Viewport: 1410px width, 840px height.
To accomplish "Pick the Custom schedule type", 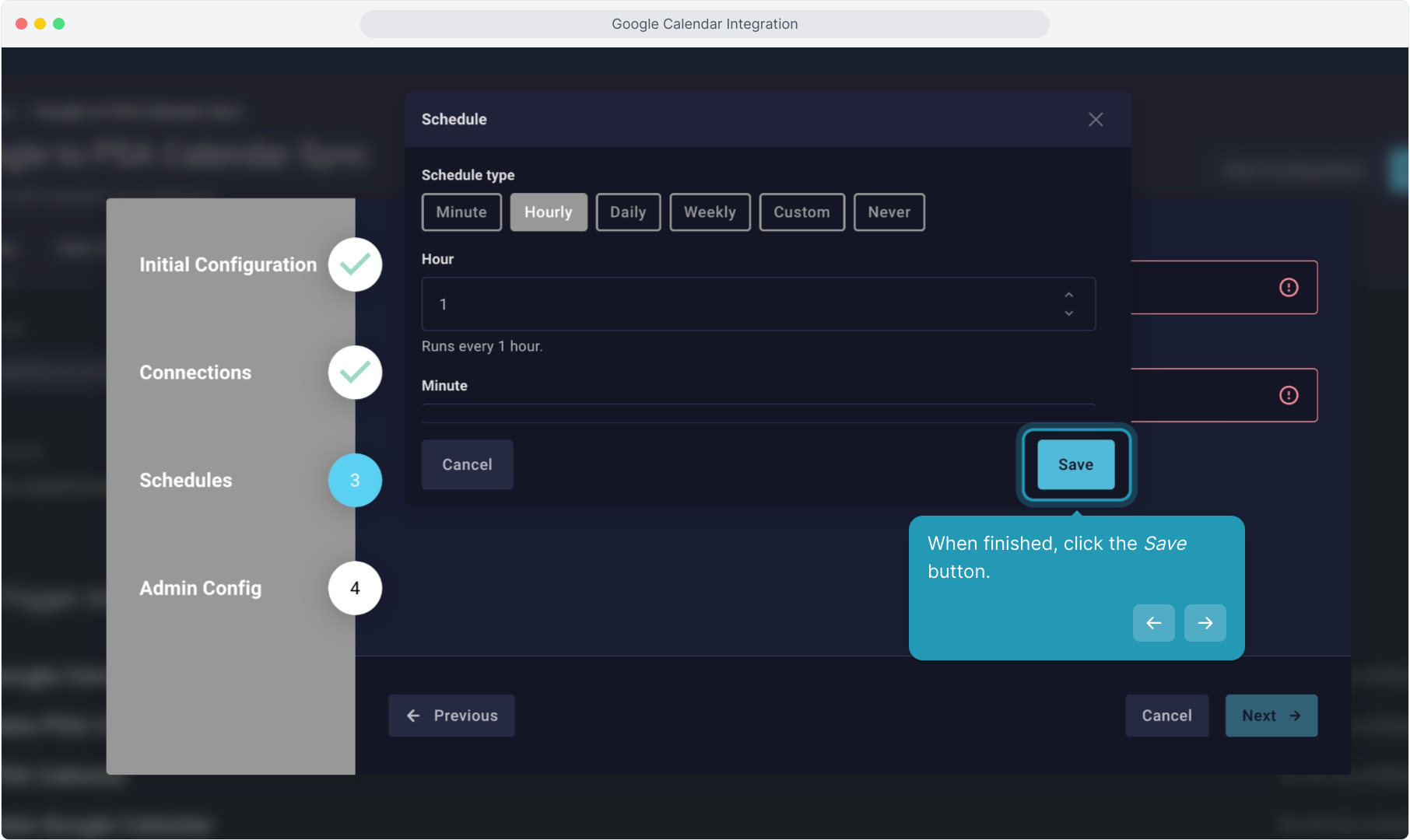I will 801,212.
